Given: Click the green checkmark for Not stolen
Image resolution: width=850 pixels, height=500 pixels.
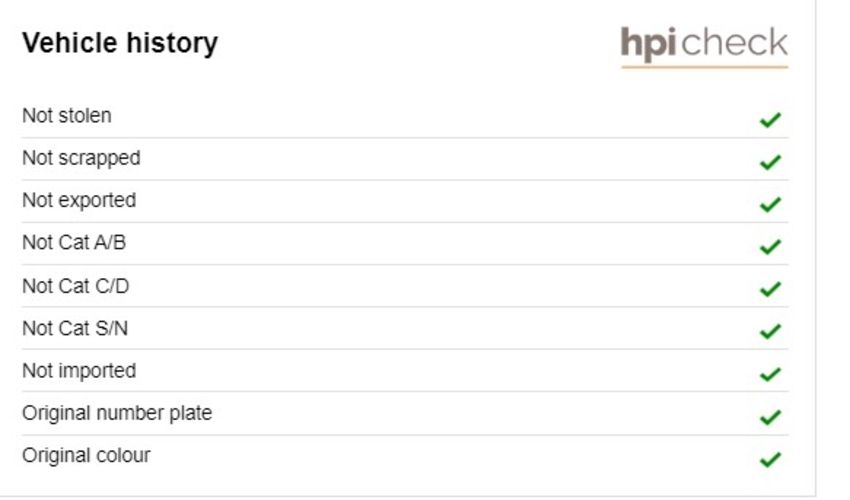Looking at the screenshot, I should click(x=770, y=119).
